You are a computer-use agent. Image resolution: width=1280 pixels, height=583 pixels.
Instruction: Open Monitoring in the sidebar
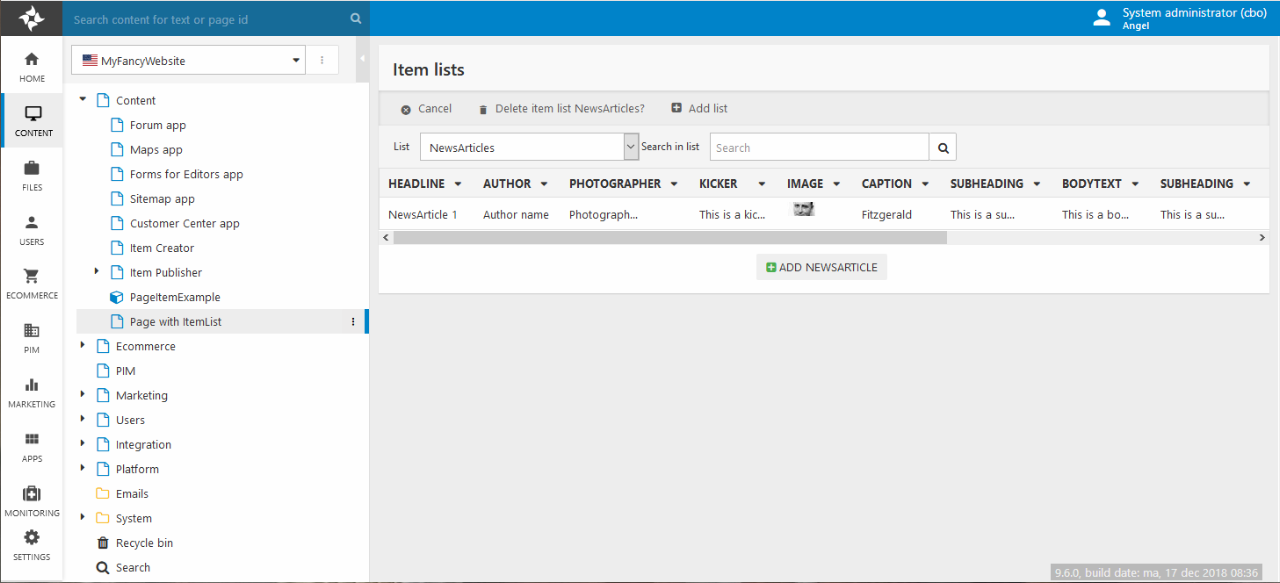click(32, 500)
